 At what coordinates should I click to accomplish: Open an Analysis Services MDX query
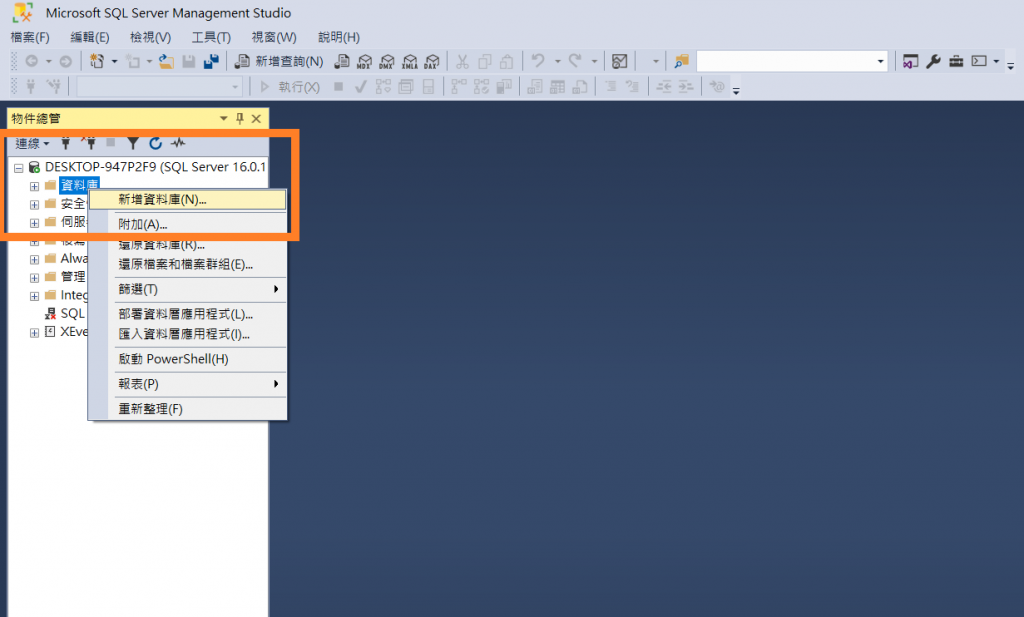pyautogui.click(x=364, y=61)
